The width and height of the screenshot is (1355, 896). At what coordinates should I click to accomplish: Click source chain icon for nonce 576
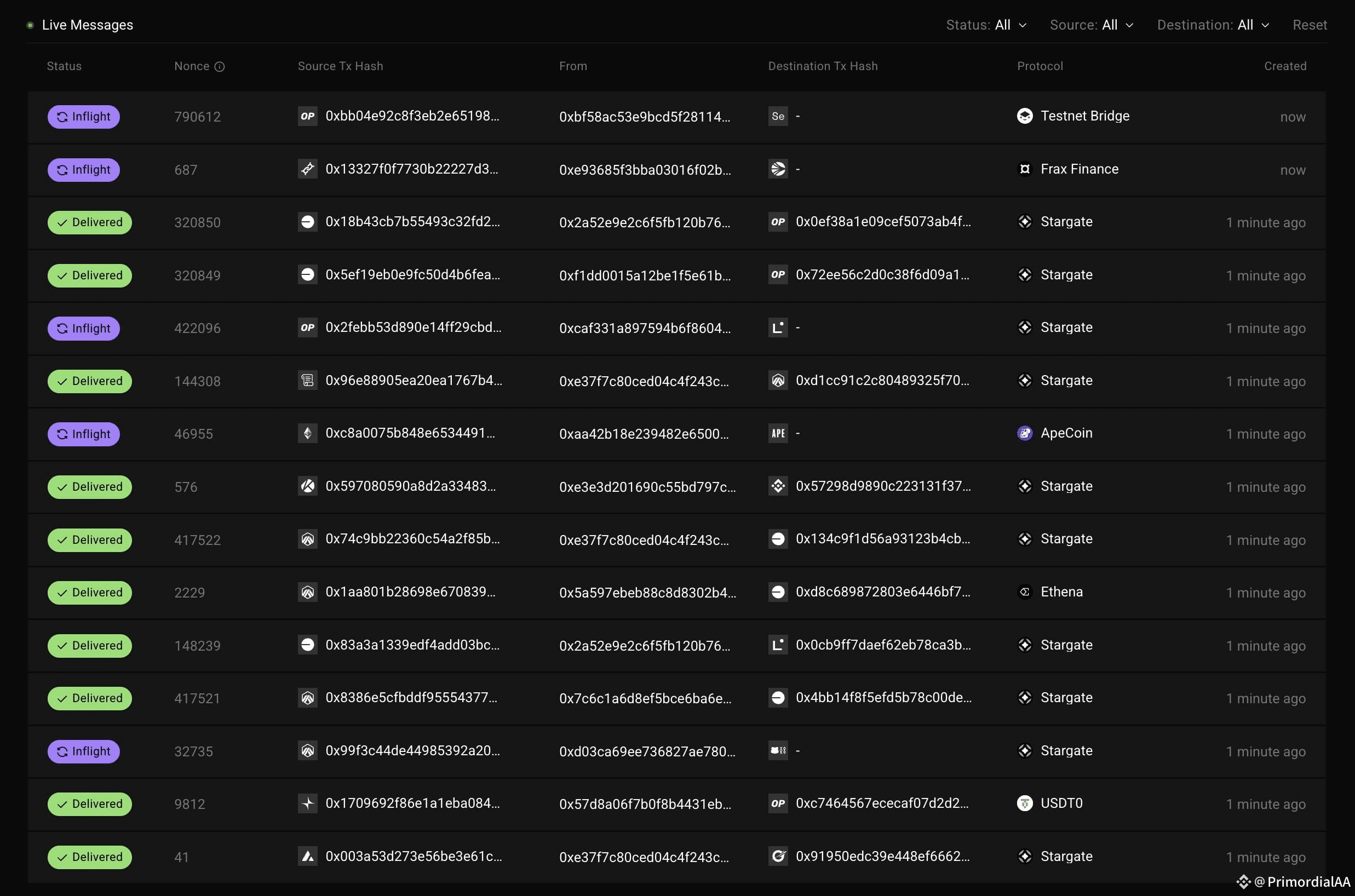pos(307,486)
